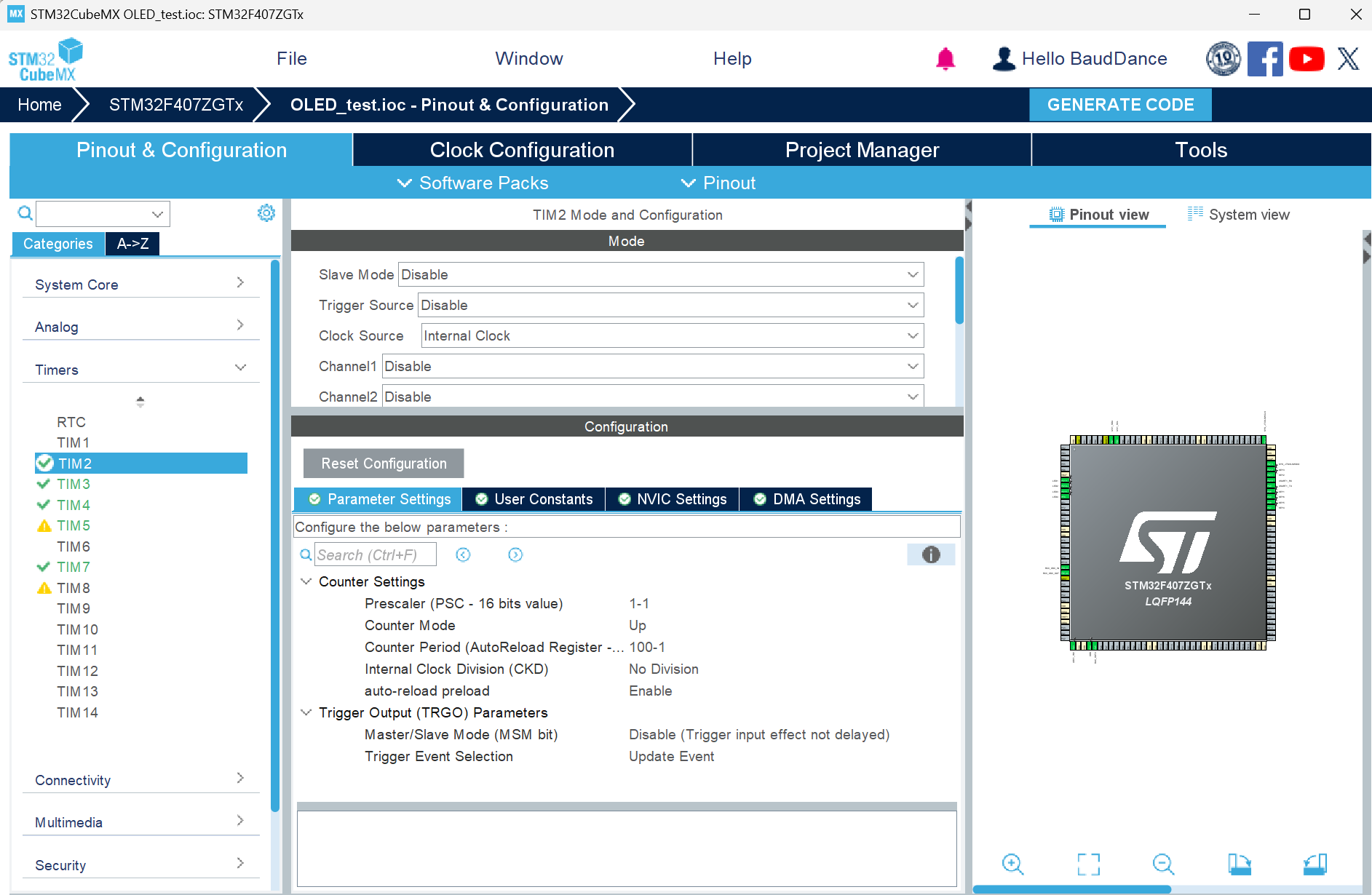Open the Facebook icon link
This screenshot has width=1372, height=895.
(1265, 59)
